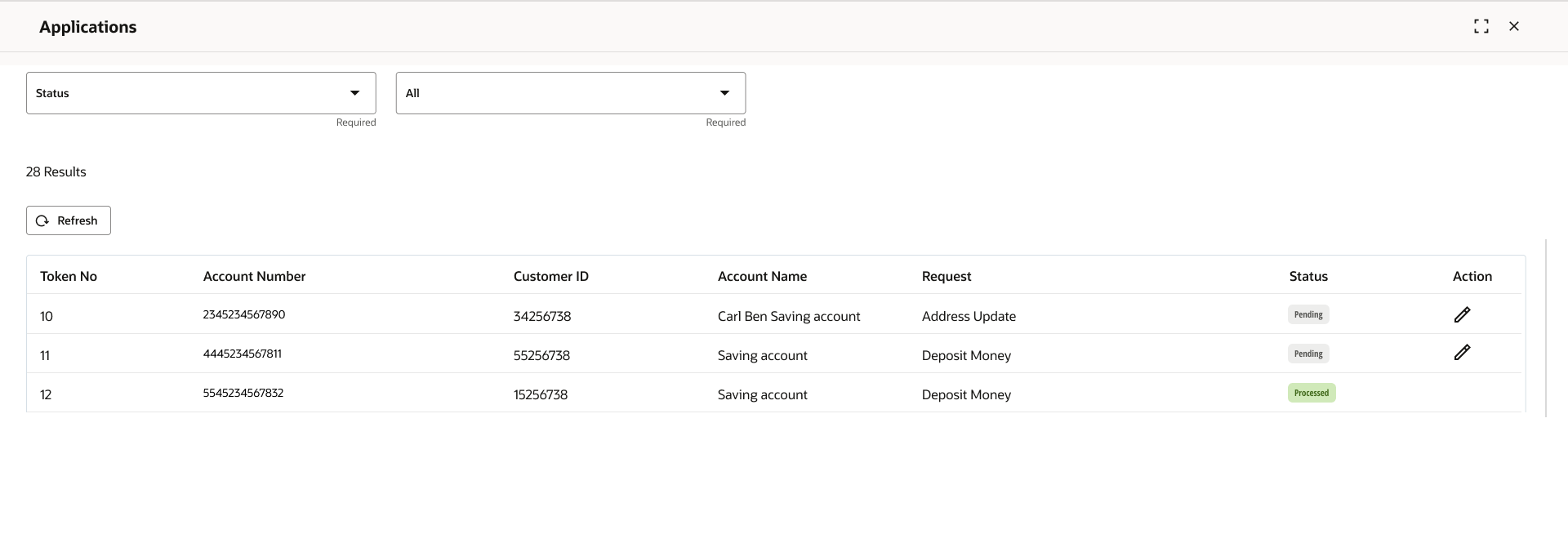Viewport: 1568px width, 534px height.
Task: Click customer ID 34256738
Action: pos(542,316)
